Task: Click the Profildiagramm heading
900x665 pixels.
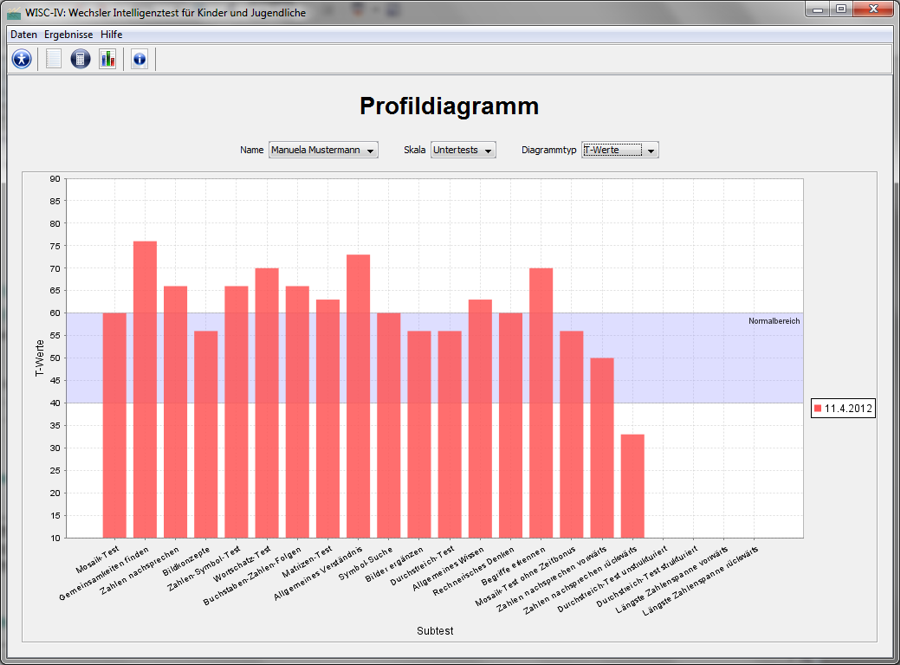Action: coord(449,107)
